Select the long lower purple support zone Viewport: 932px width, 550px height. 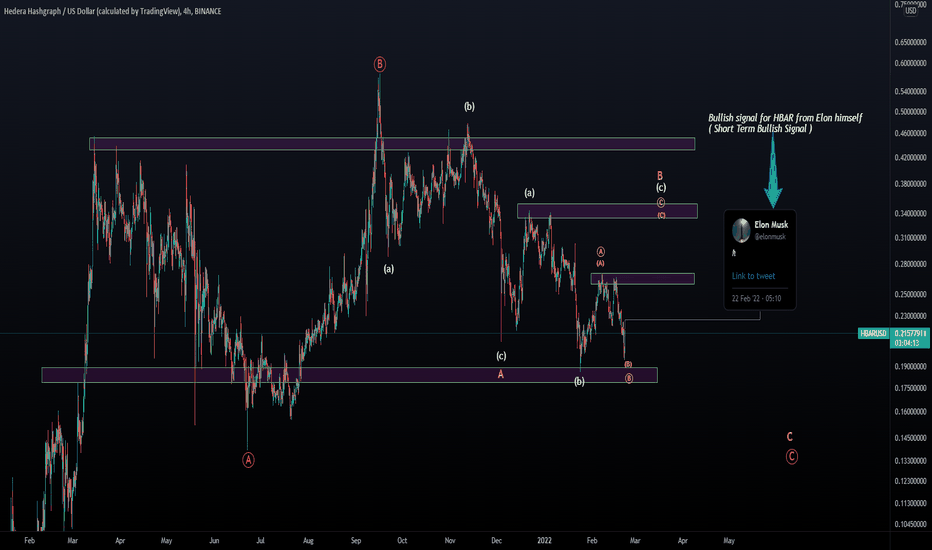[350, 375]
